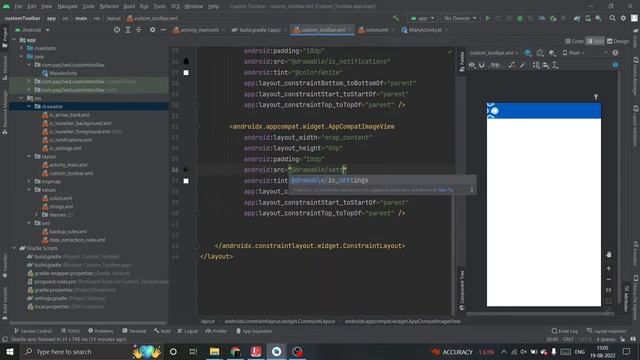
Task: Click white color swatch in gutter line 37
Action: click(186, 181)
